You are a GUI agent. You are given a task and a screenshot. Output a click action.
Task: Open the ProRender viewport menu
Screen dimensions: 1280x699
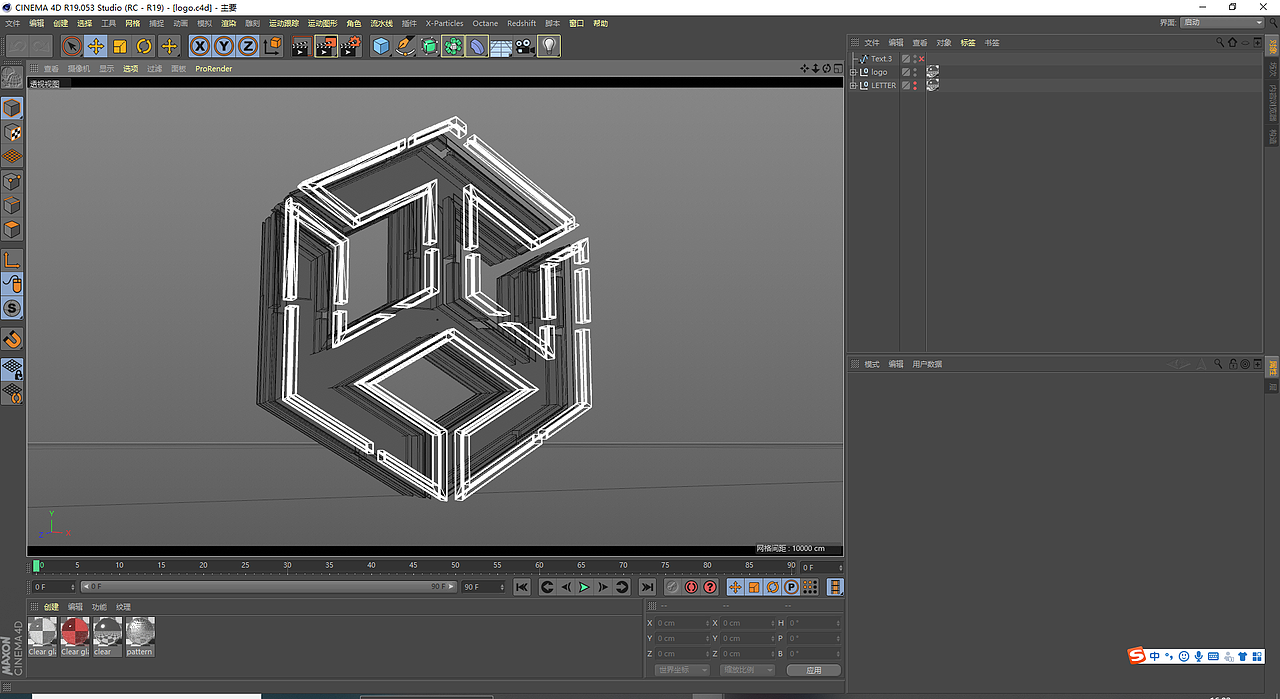[213, 69]
